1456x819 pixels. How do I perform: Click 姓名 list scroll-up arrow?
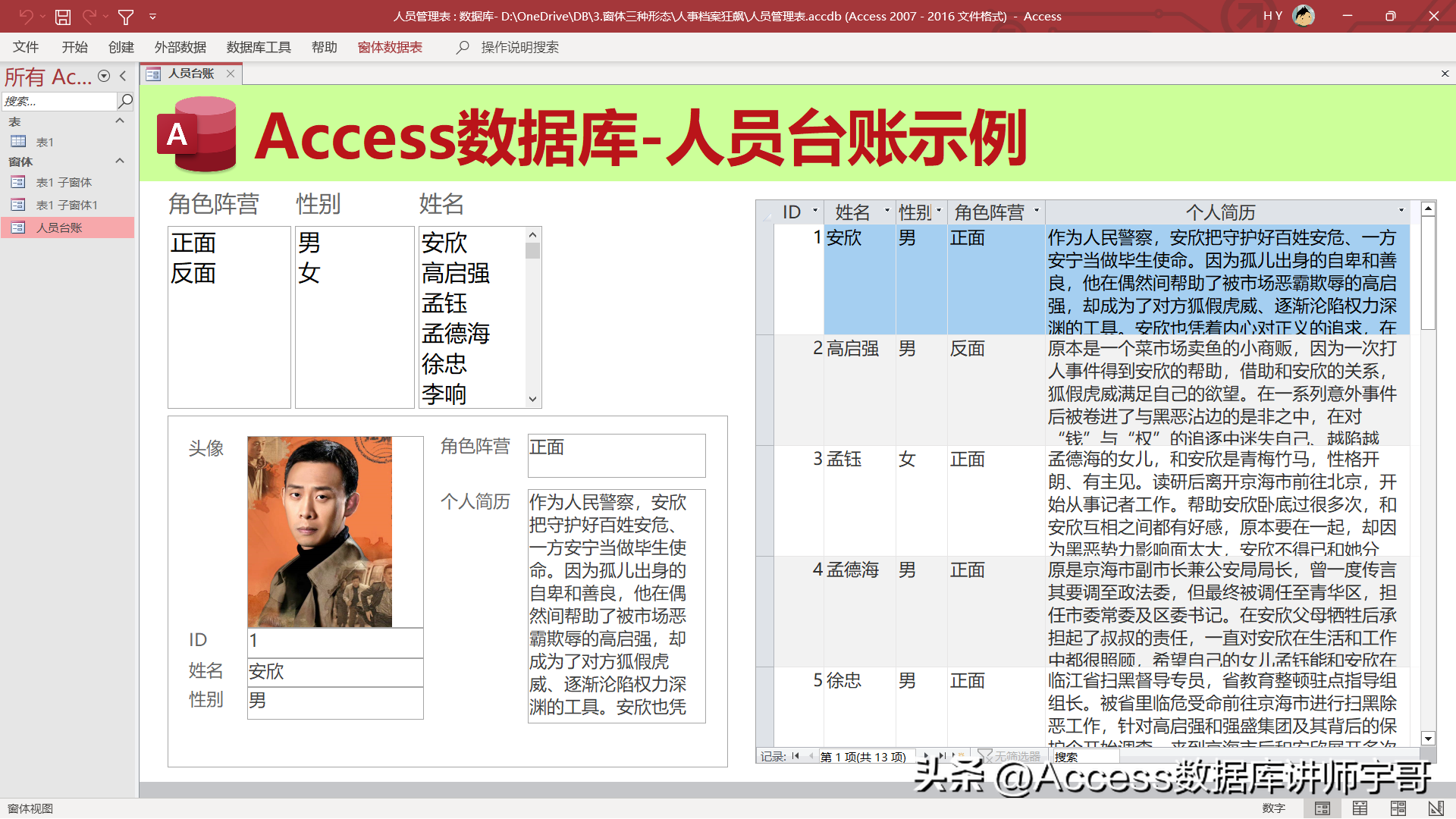533,235
